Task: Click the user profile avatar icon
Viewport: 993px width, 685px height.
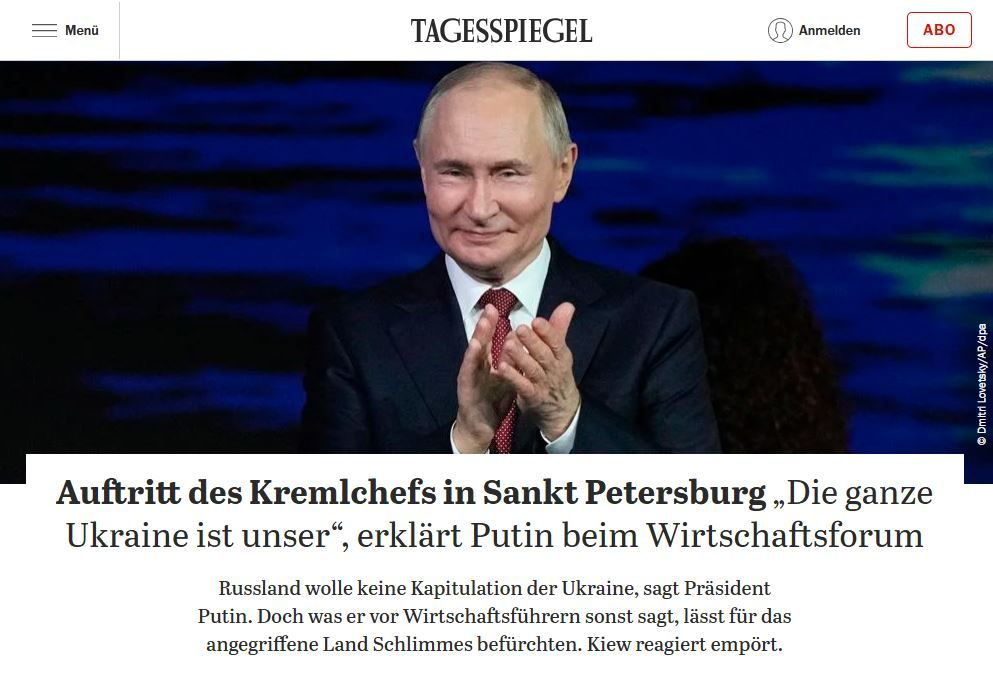Action: pos(780,30)
